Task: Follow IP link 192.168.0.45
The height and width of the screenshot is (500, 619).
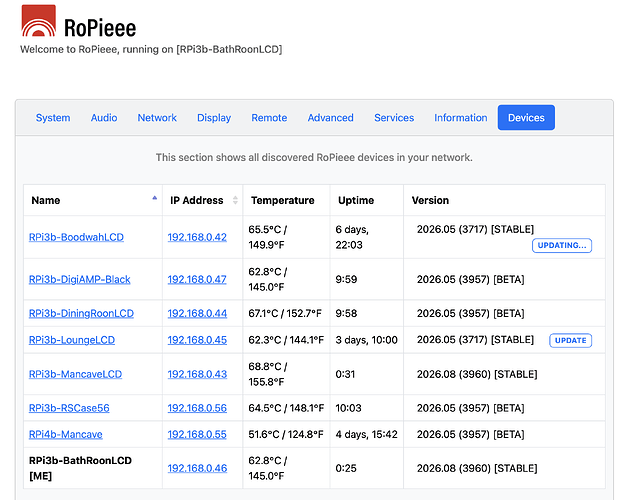Action: click(197, 340)
